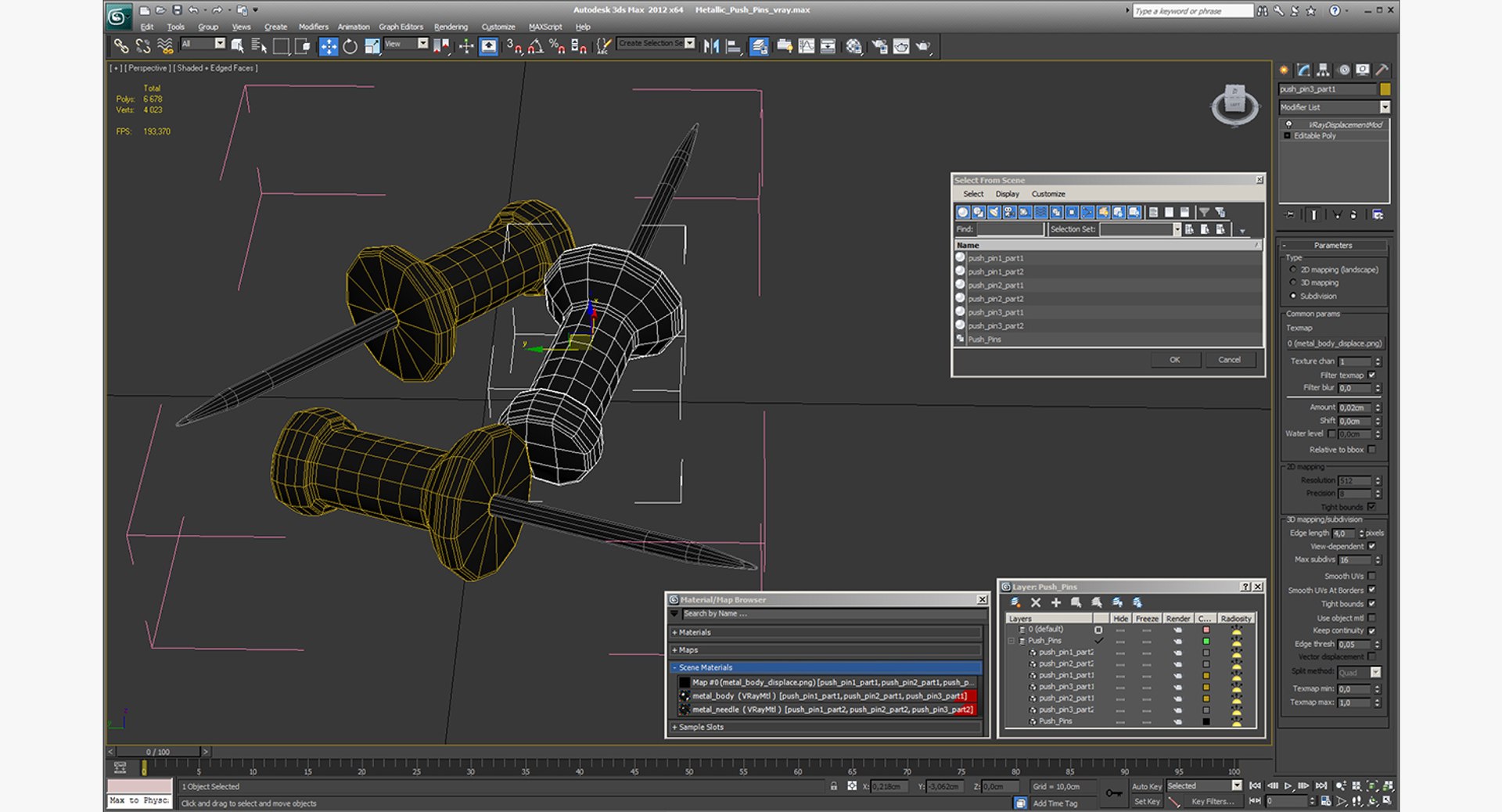Select the 3D mapping radio button
1502x812 pixels.
1292,282
